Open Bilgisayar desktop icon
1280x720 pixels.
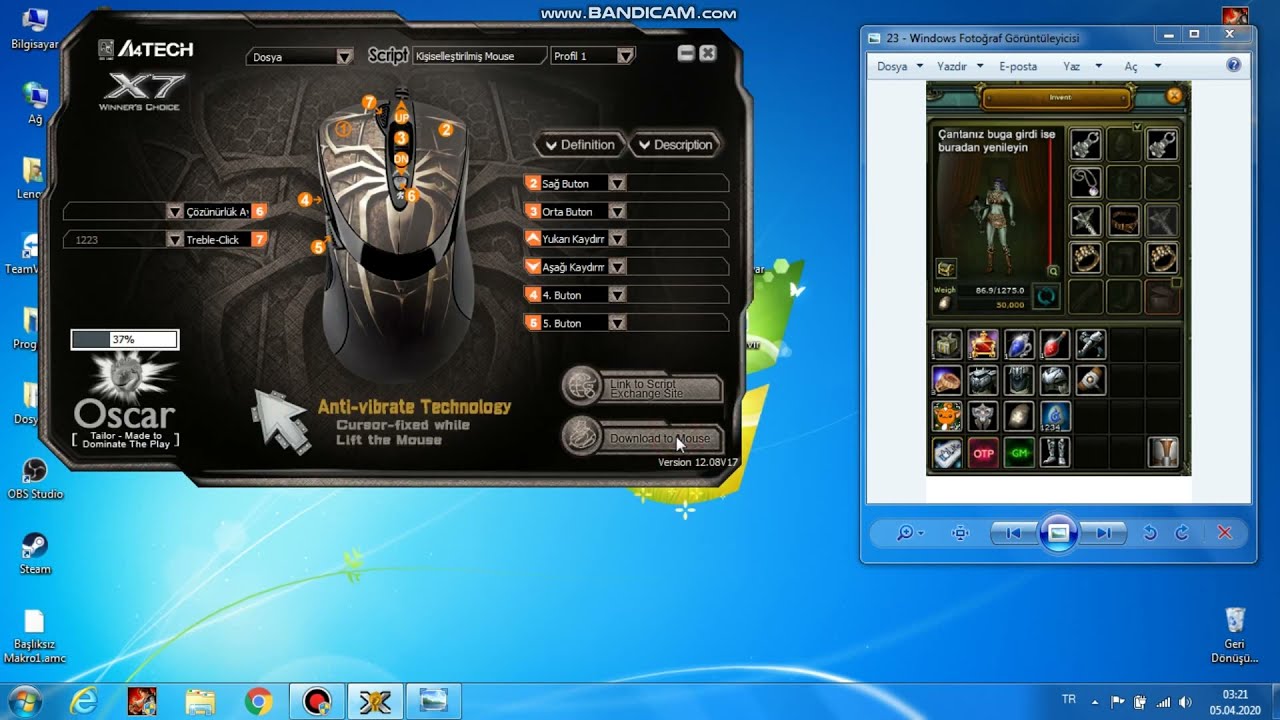pyautogui.click(x=34, y=28)
